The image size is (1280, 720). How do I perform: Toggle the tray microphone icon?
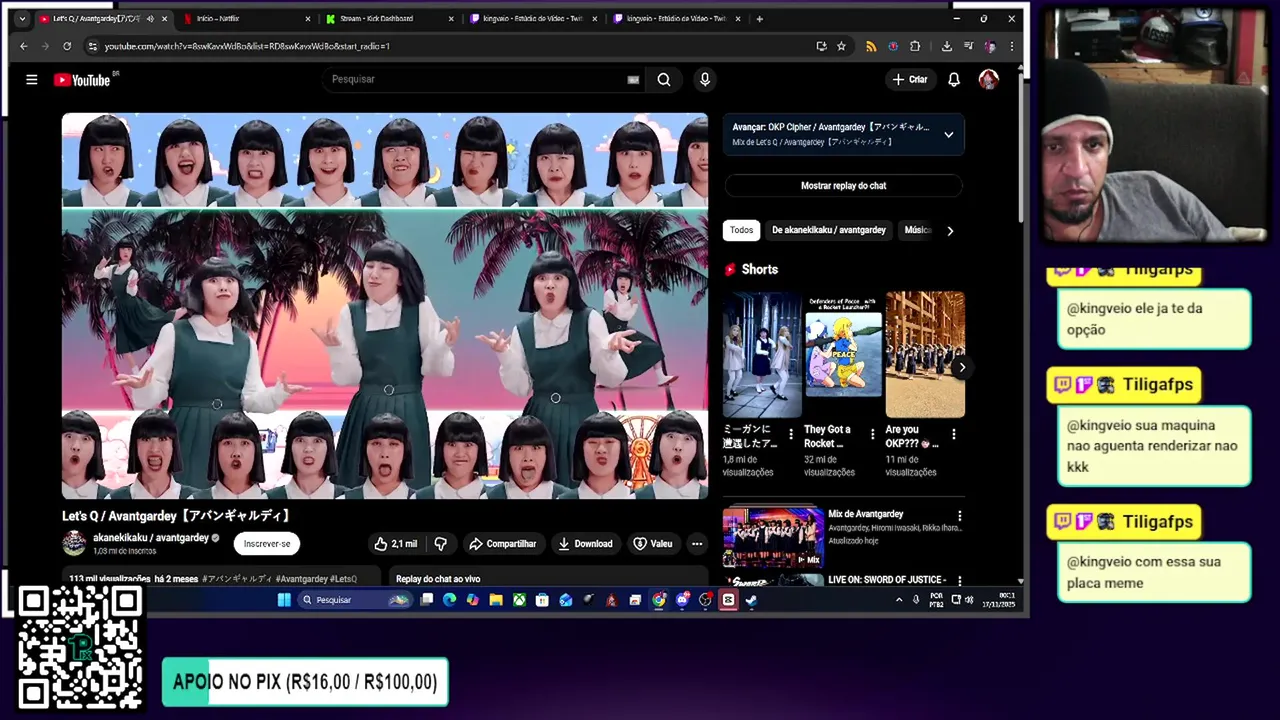915,600
